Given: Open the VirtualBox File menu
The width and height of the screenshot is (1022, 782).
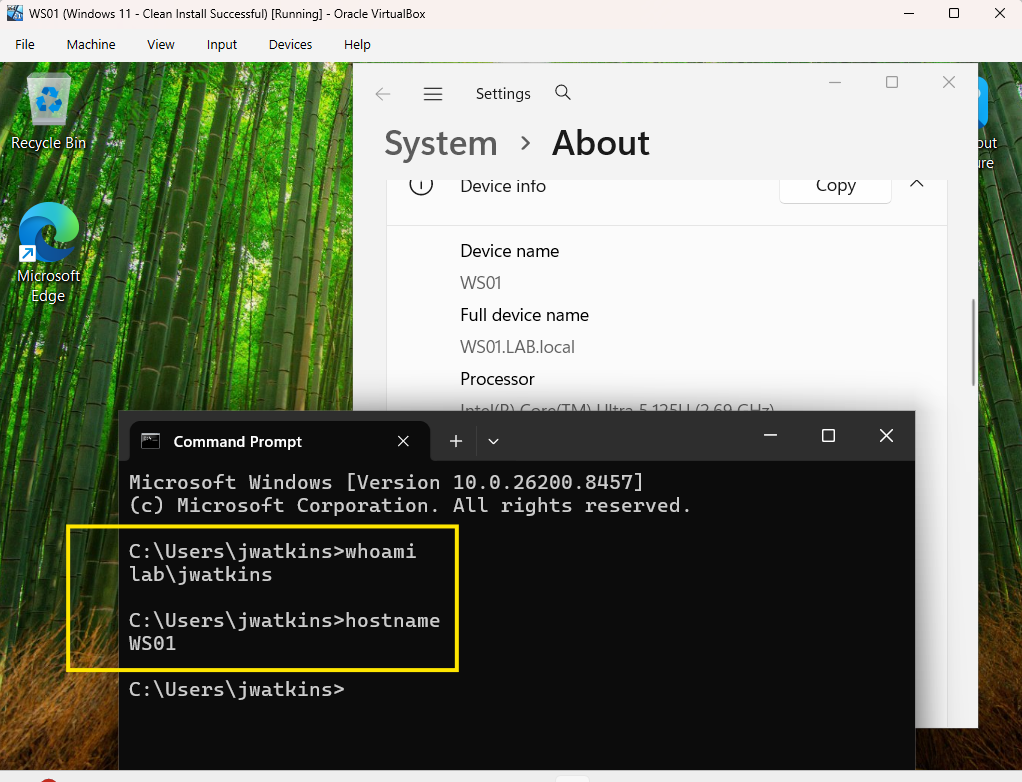Looking at the screenshot, I should 25,44.
